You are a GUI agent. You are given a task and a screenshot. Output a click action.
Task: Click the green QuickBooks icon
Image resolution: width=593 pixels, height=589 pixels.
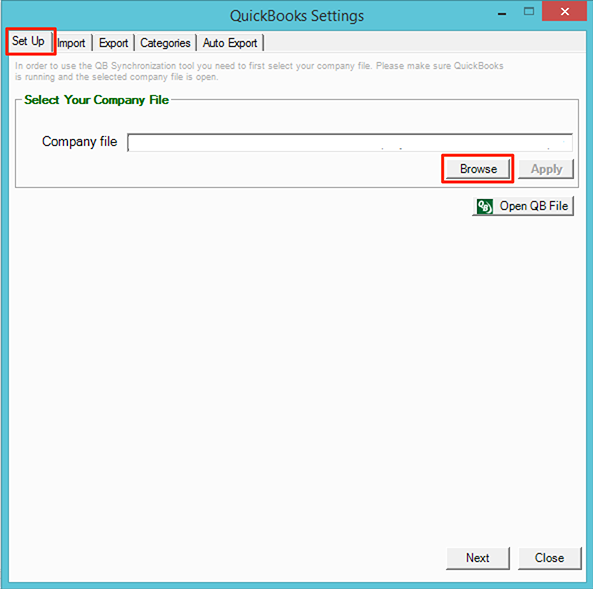click(x=484, y=207)
